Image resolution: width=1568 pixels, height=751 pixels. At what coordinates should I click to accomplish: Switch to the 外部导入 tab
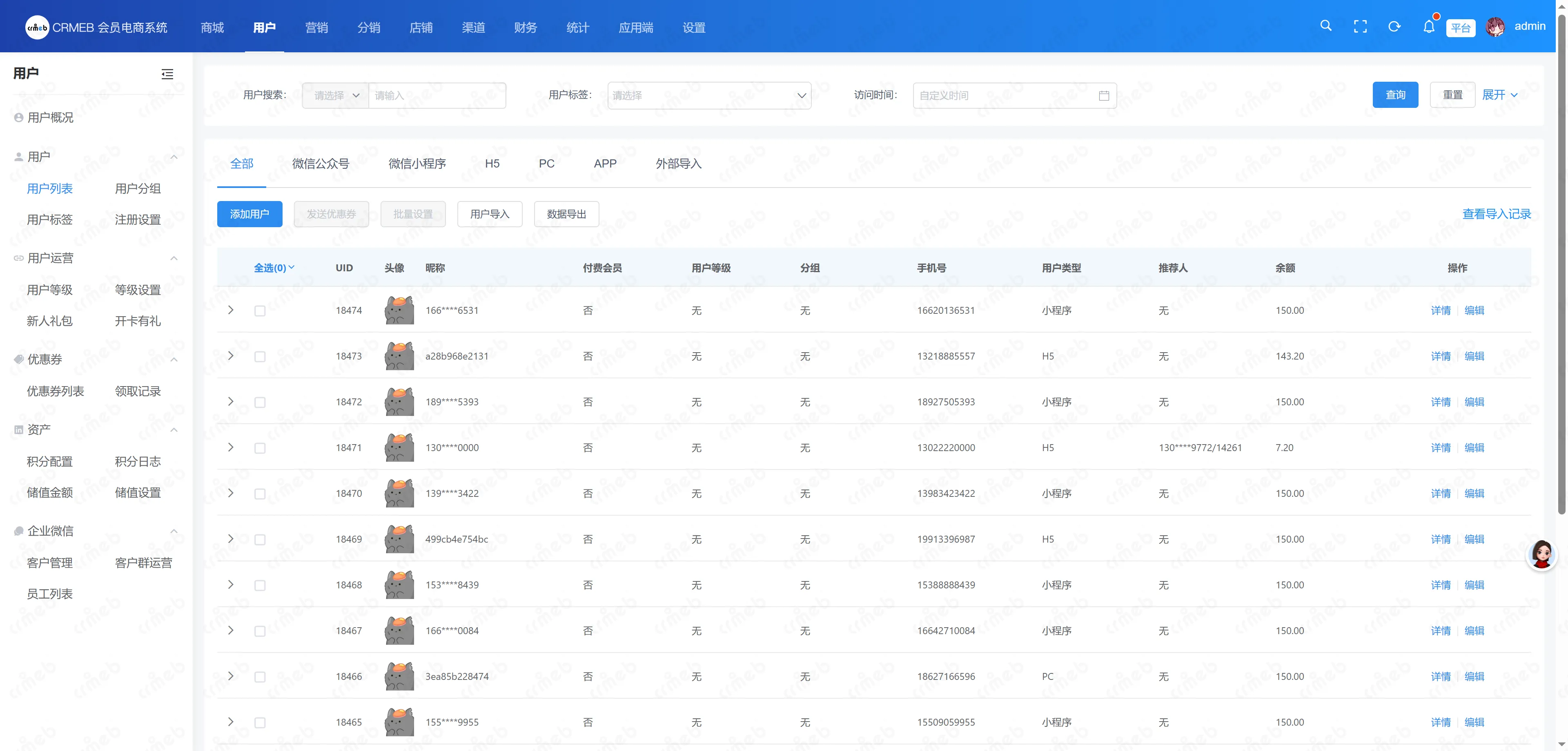[679, 163]
